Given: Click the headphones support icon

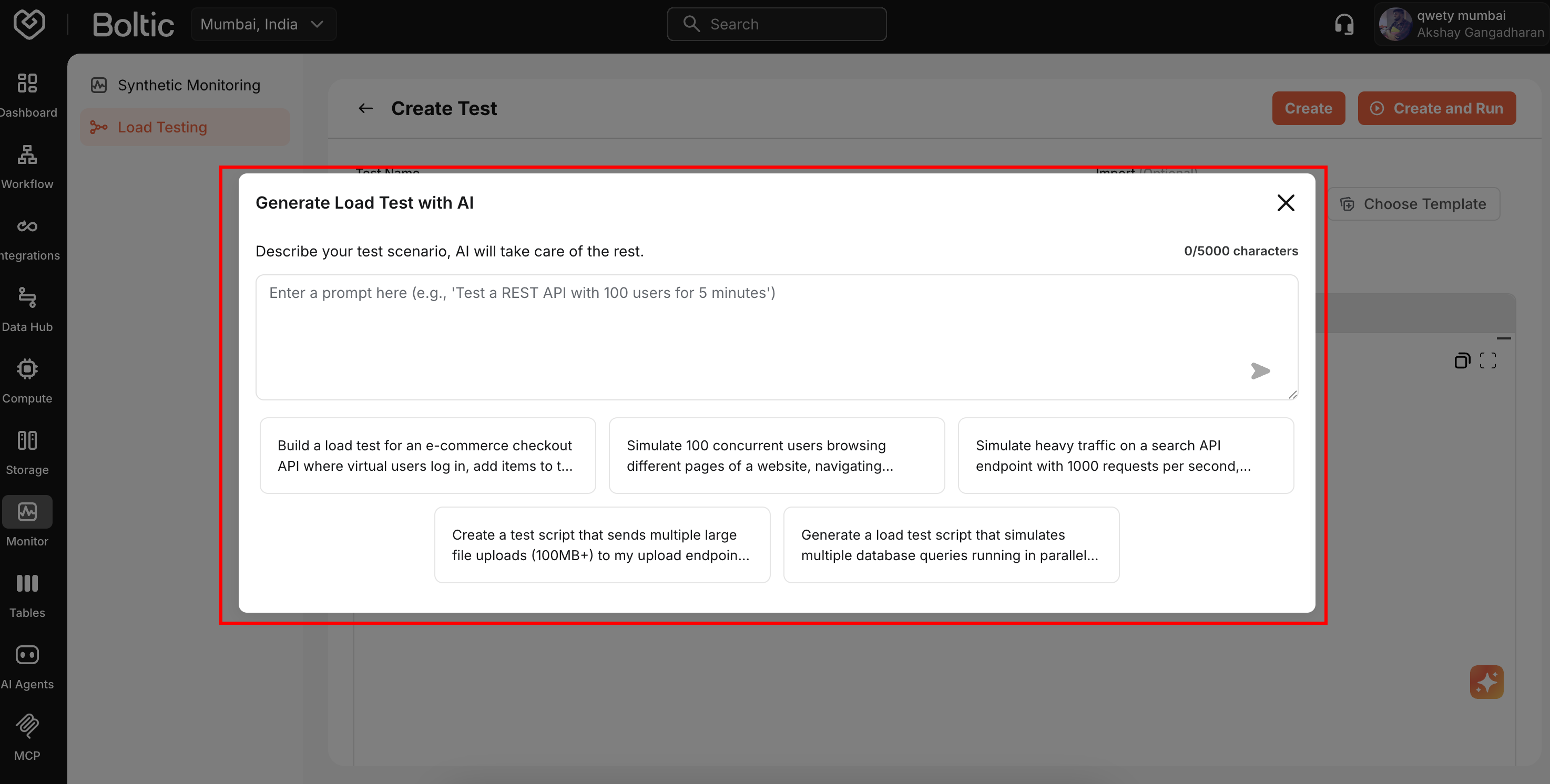Looking at the screenshot, I should [x=1345, y=24].
